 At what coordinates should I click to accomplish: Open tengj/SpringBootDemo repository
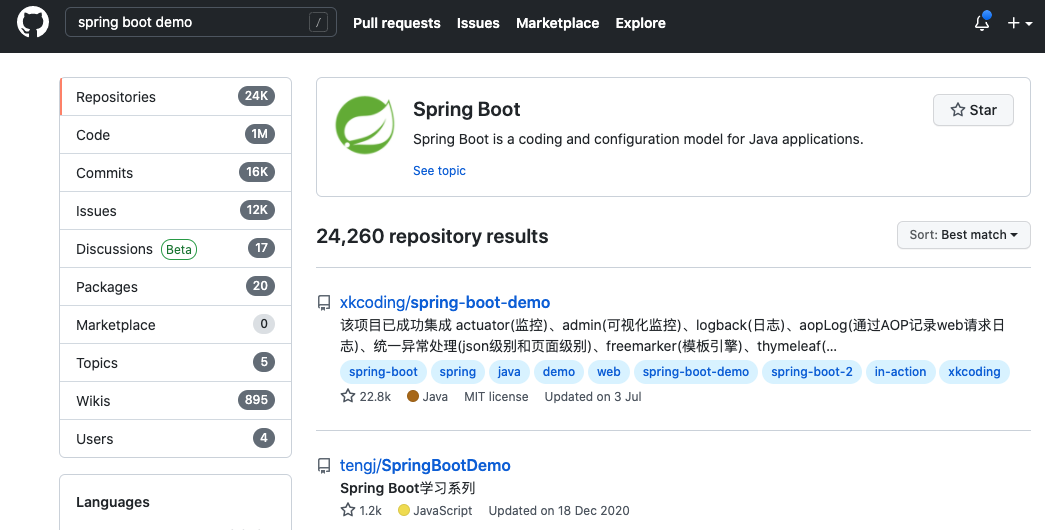click(x=425, y=465)
